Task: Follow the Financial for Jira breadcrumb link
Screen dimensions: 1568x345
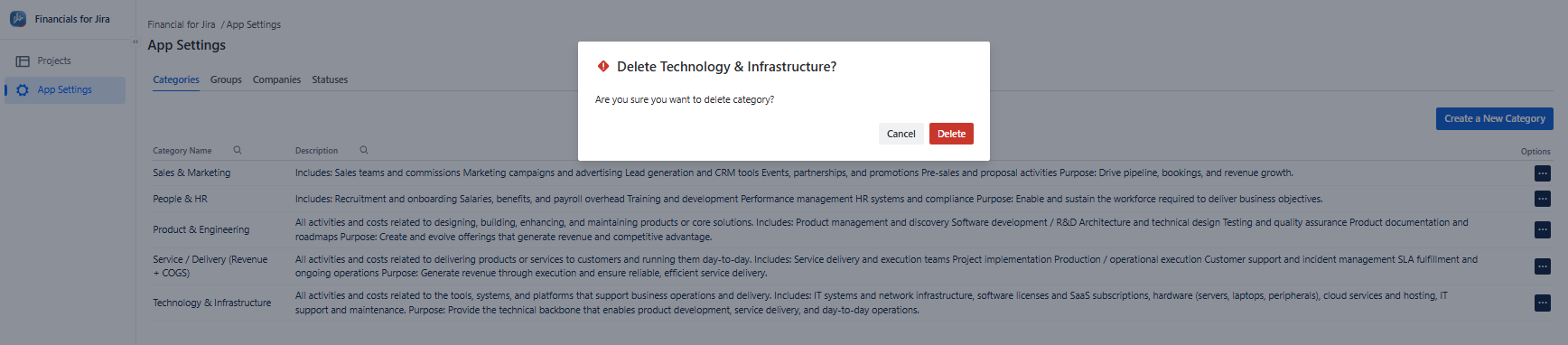Action: [x=182, y=24]
